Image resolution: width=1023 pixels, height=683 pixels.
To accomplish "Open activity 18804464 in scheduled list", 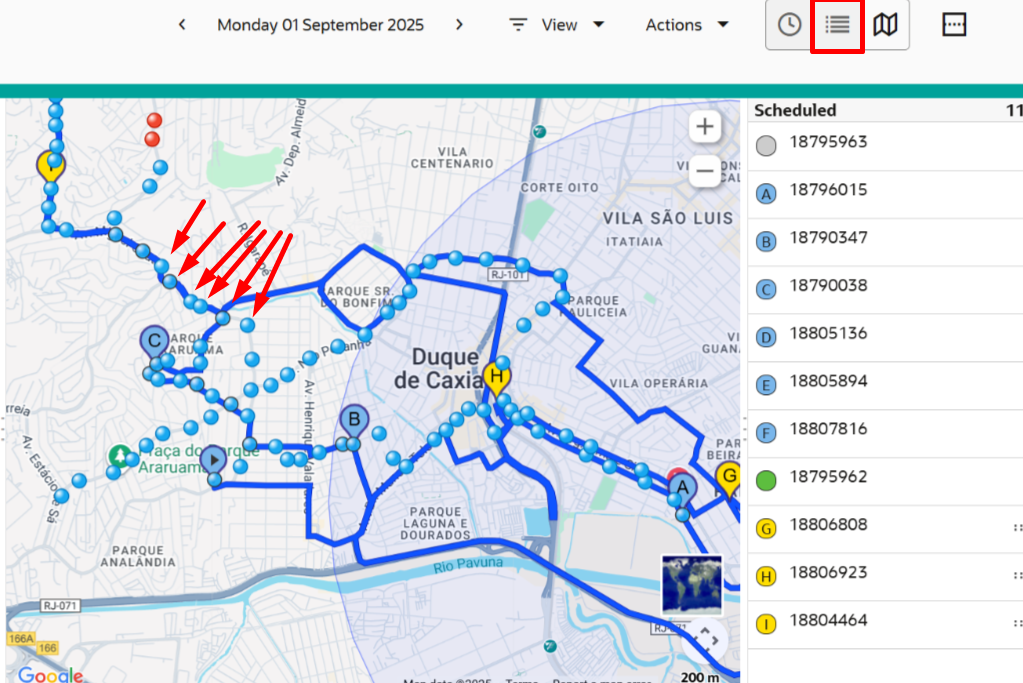I will (x=885, y=624).
